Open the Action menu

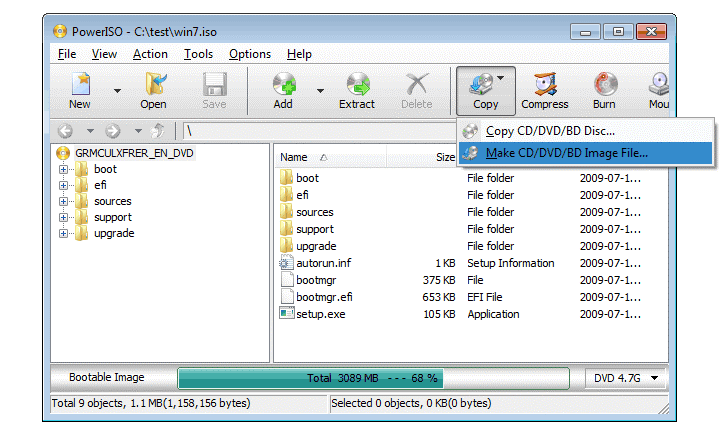[150, 54]
